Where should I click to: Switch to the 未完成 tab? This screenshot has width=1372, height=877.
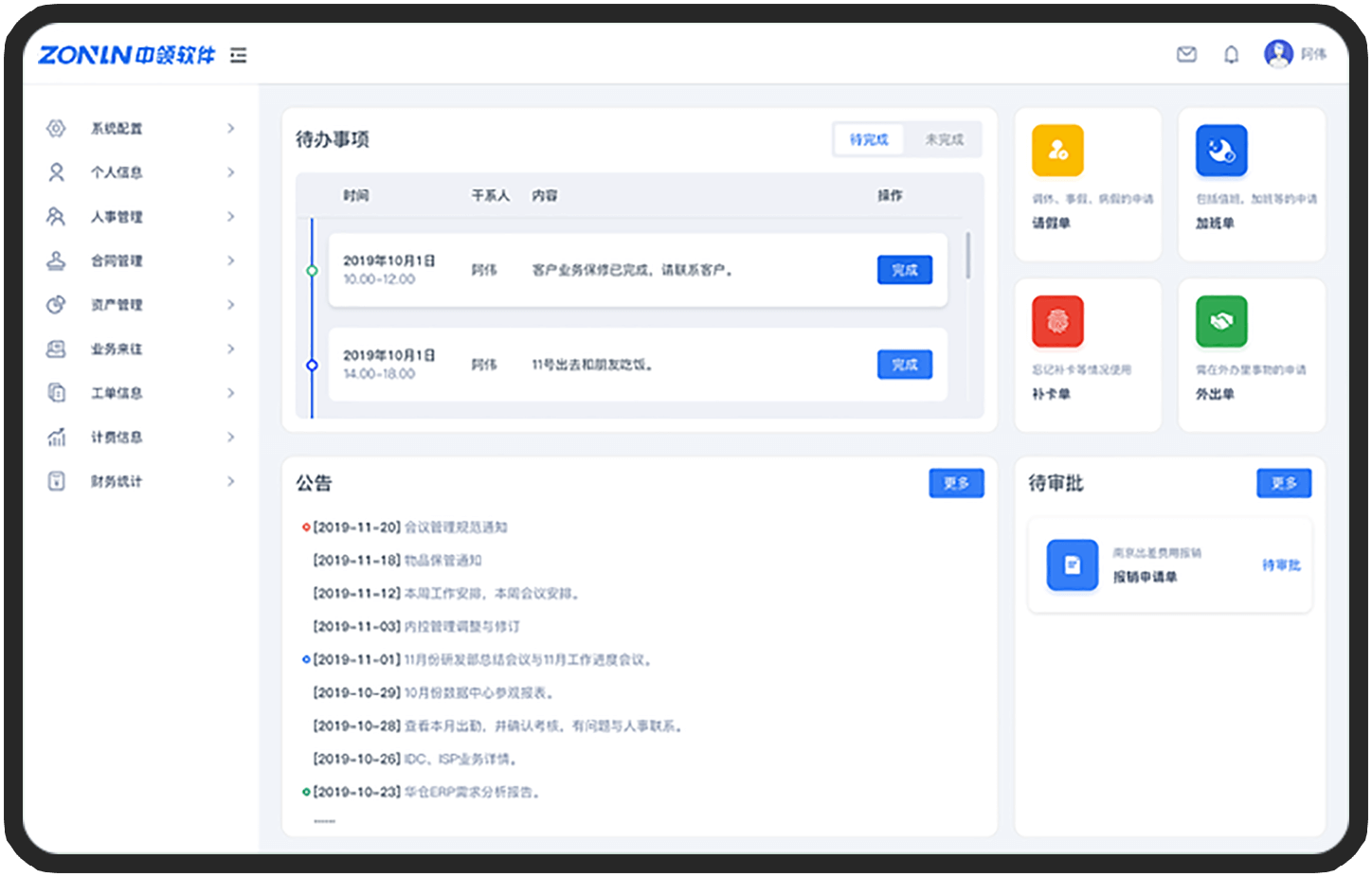(944, 139)
